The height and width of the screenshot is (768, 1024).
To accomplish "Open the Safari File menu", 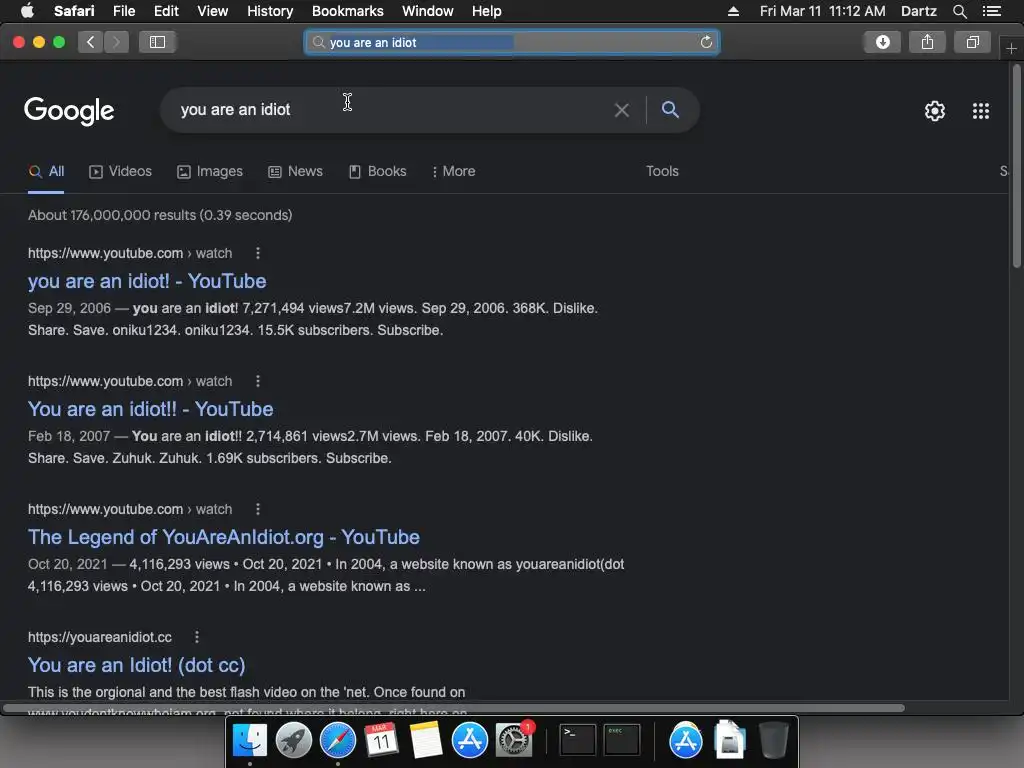I will (x=123, y=11).
